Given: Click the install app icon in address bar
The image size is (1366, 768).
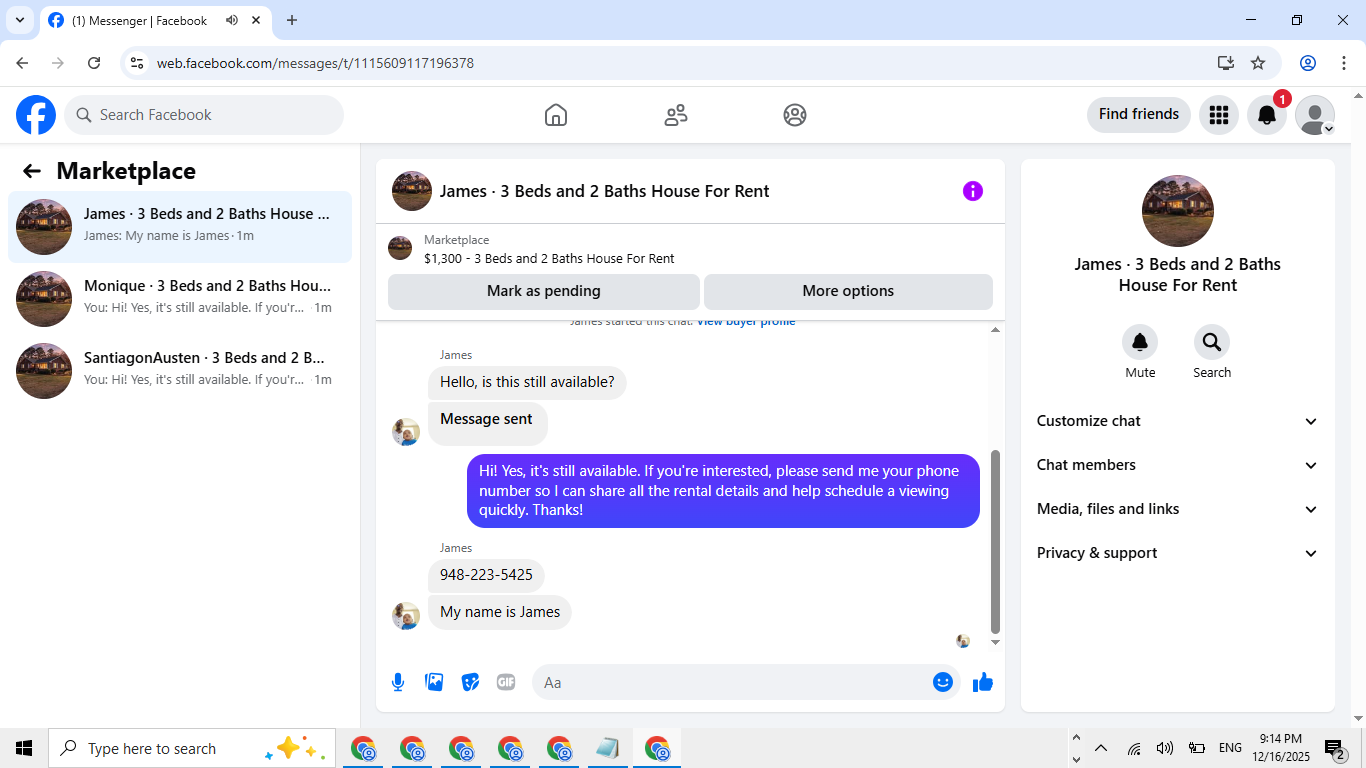Looking at the screenshot, I should [1226, 63].
